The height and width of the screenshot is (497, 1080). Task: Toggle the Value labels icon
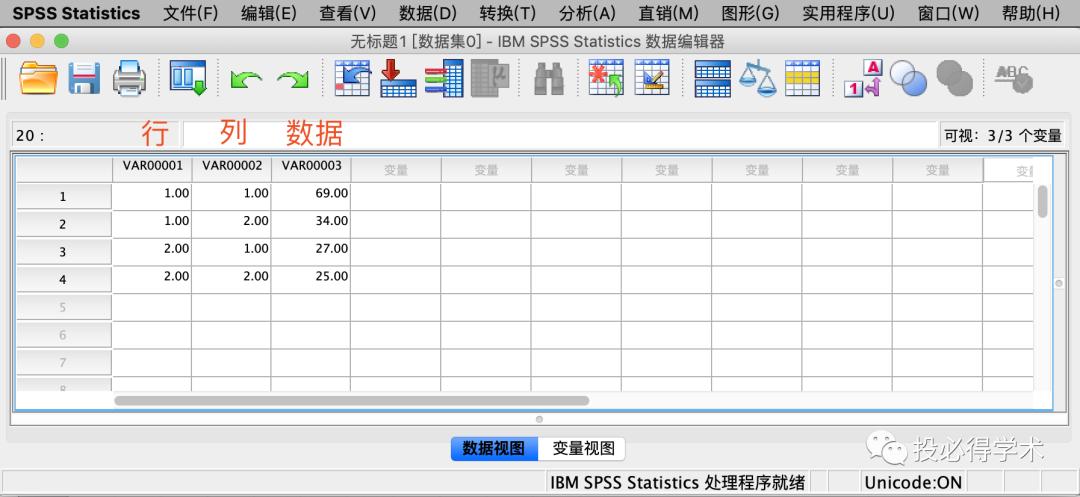pos(863,78)
